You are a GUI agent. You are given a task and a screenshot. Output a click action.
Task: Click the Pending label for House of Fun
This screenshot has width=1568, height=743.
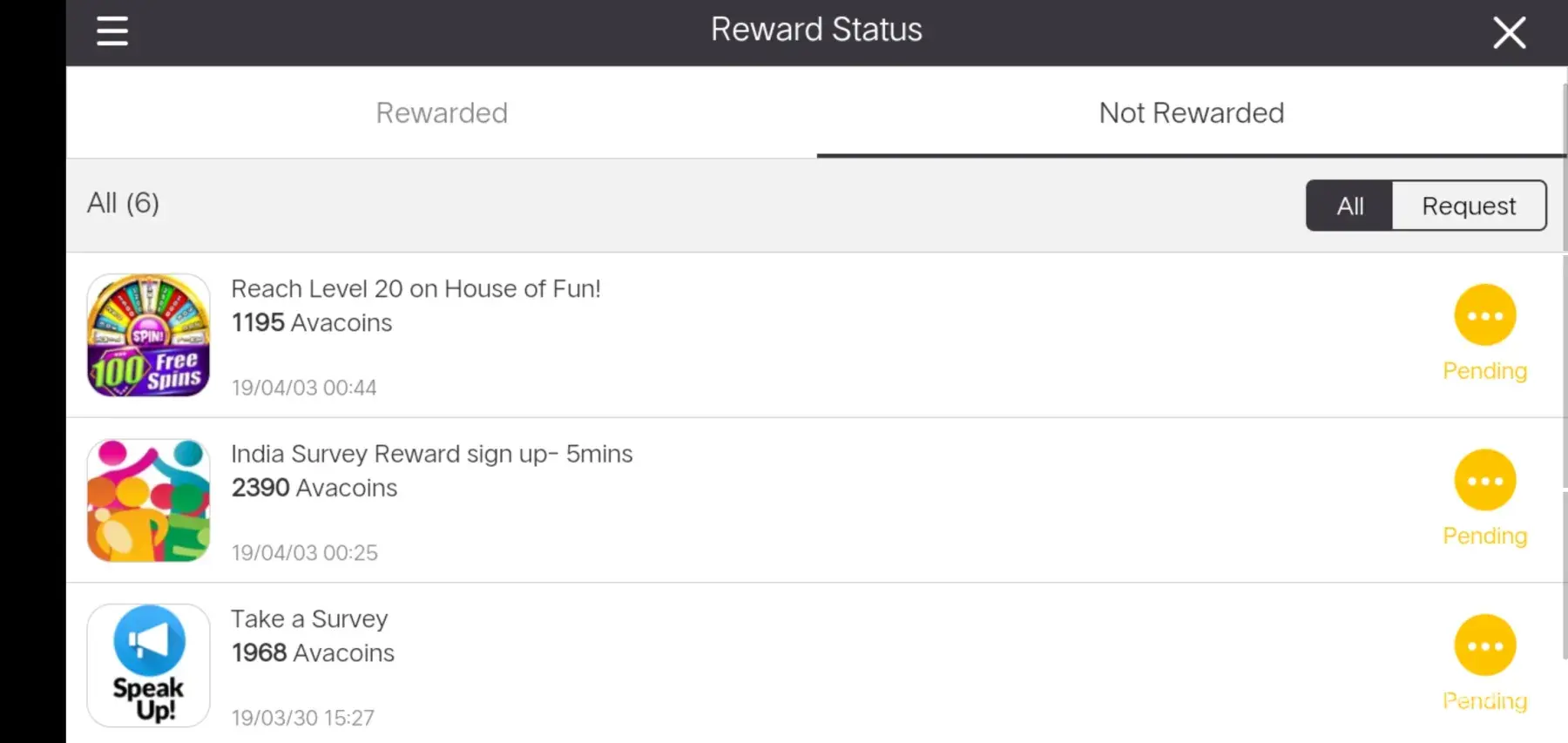click(x=1484, y=371)
